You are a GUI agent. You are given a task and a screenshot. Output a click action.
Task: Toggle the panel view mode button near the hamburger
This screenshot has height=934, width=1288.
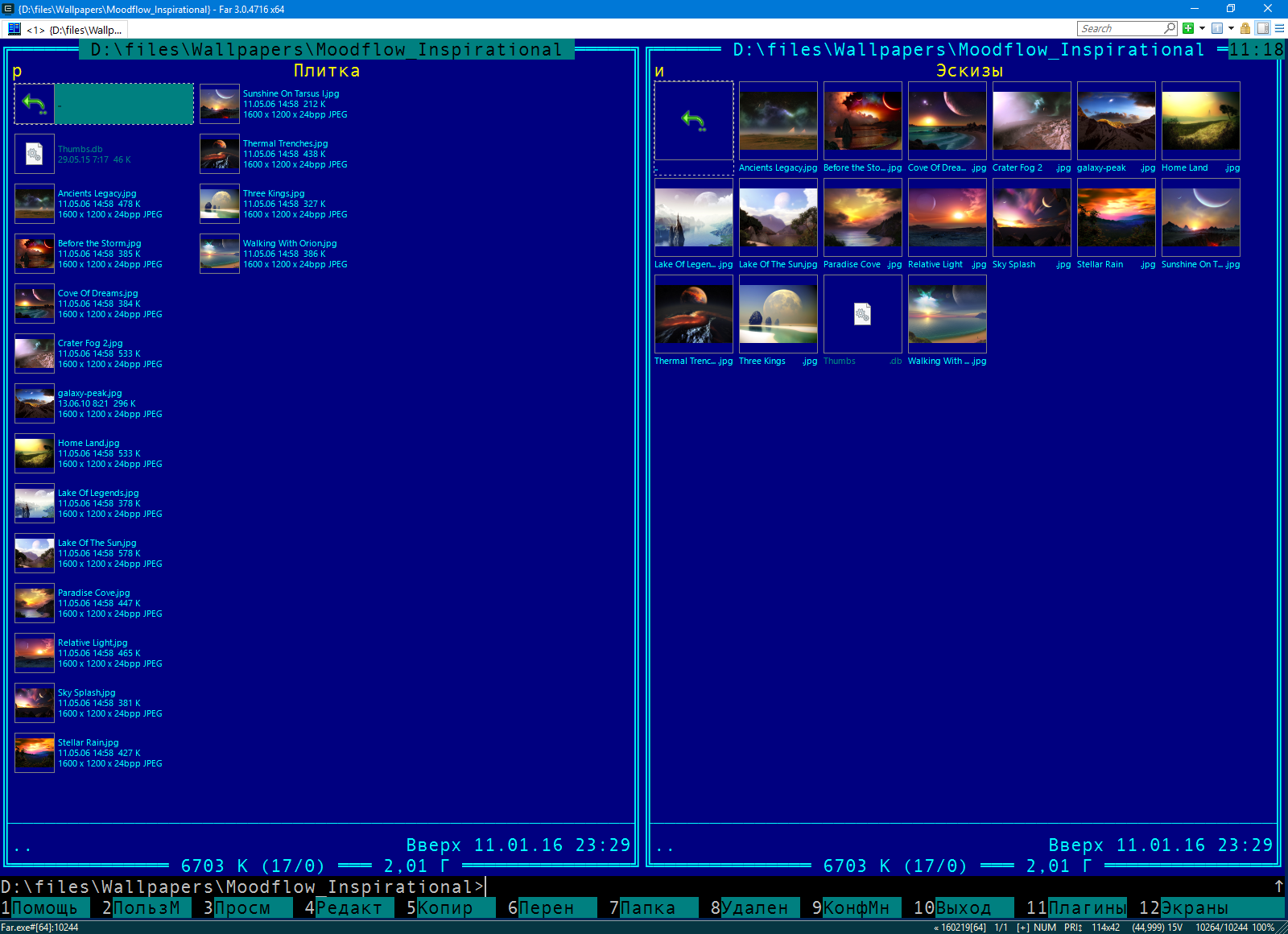coord(1261,28)
